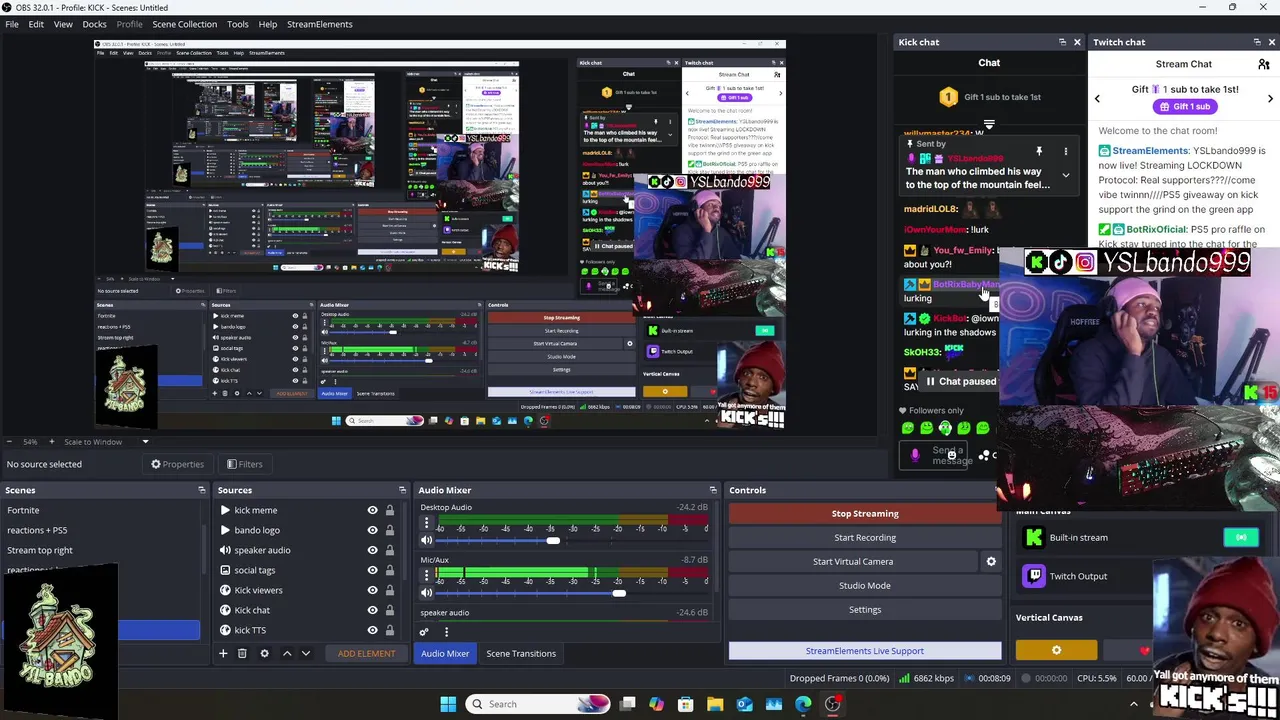
Task: Hide the kick meme source
Action: click(x=372, y=510)
